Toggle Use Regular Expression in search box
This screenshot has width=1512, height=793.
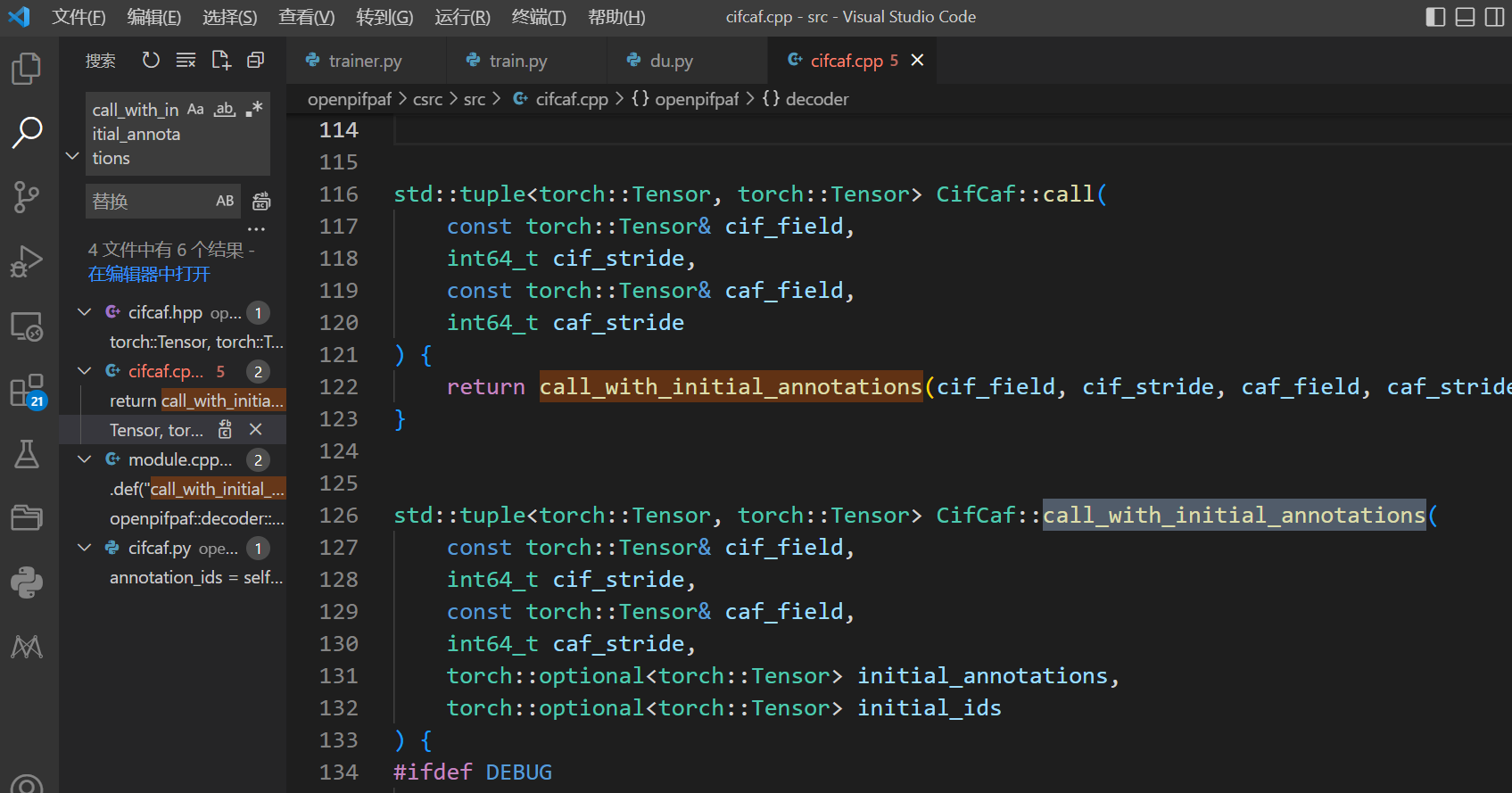point(254,109)
